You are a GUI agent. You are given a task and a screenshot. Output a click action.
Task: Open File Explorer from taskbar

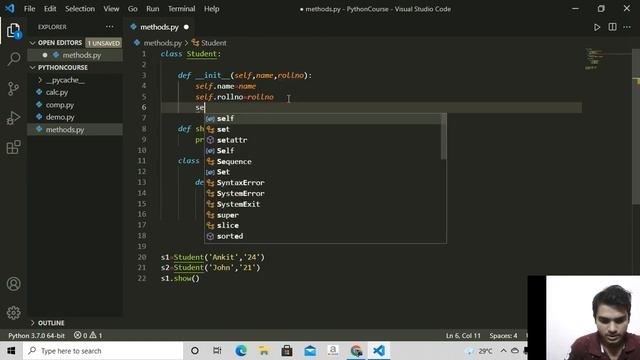[x=264, y=351]
